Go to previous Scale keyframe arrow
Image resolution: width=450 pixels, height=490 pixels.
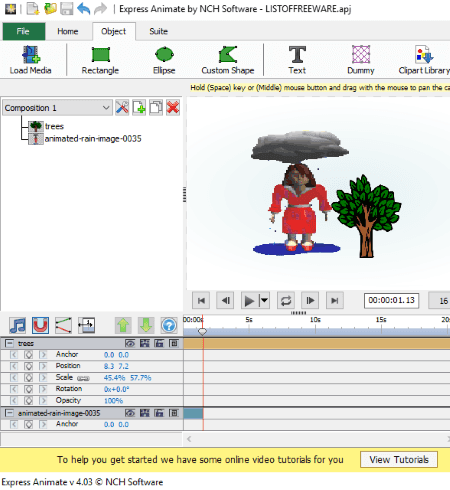14,378
